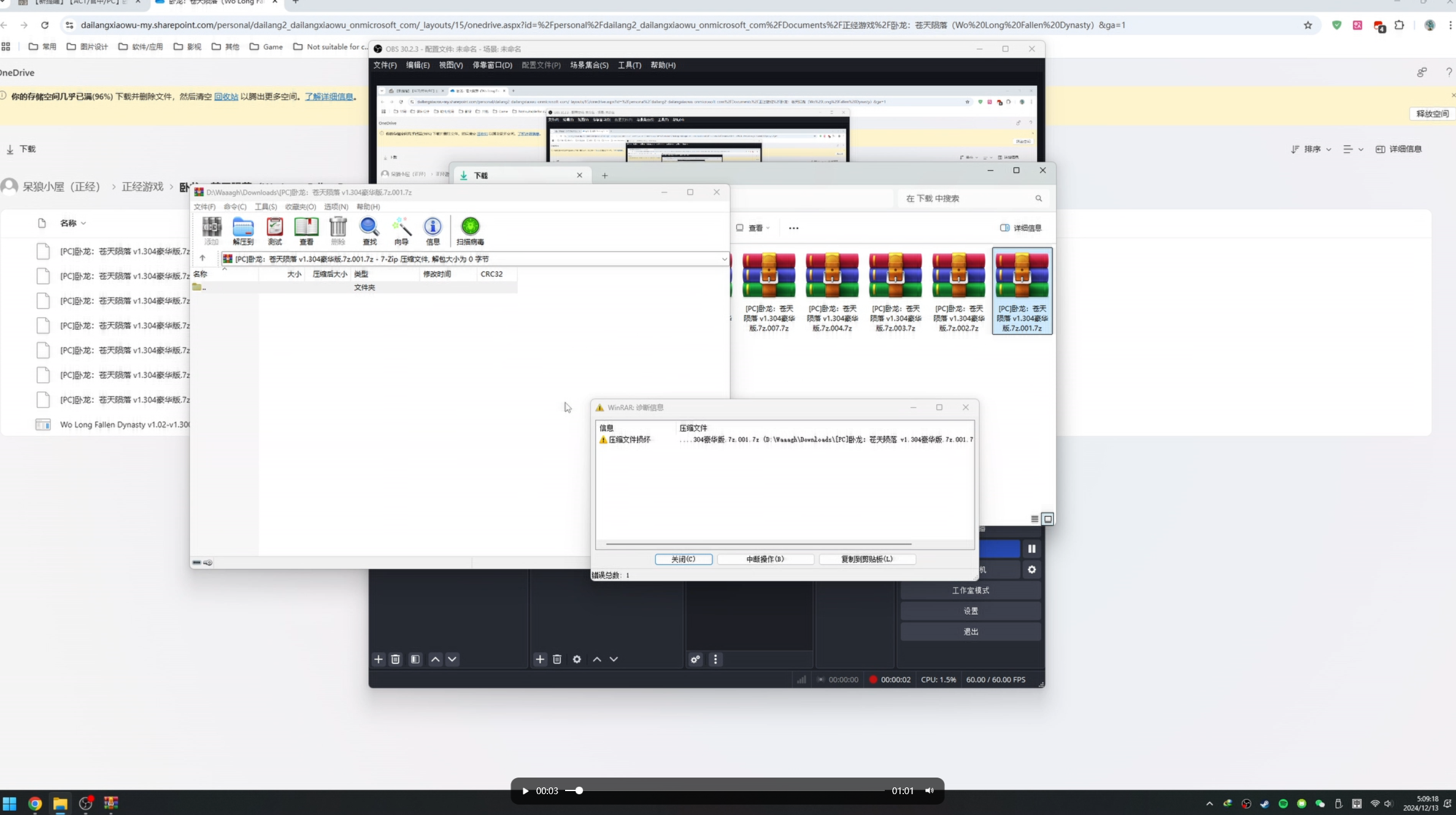Open the Steam tray icon

point(1265,803)
